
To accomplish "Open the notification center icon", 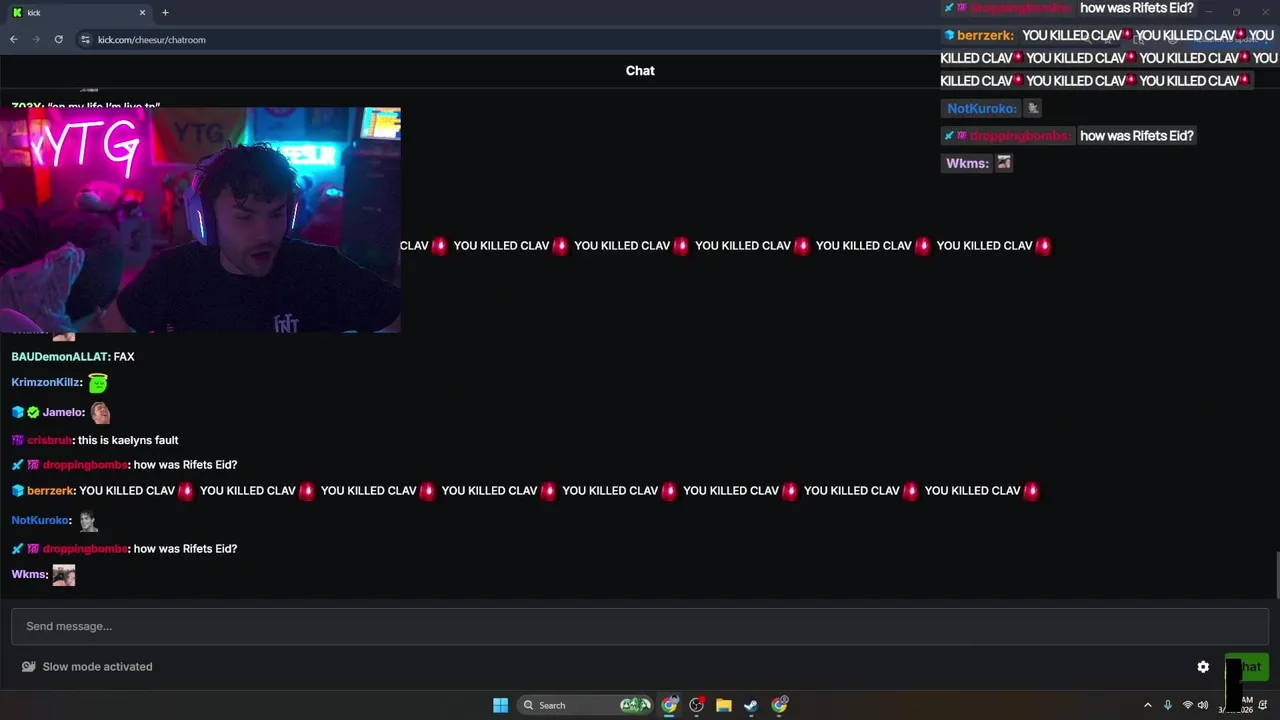I will tap(1263, 705).
